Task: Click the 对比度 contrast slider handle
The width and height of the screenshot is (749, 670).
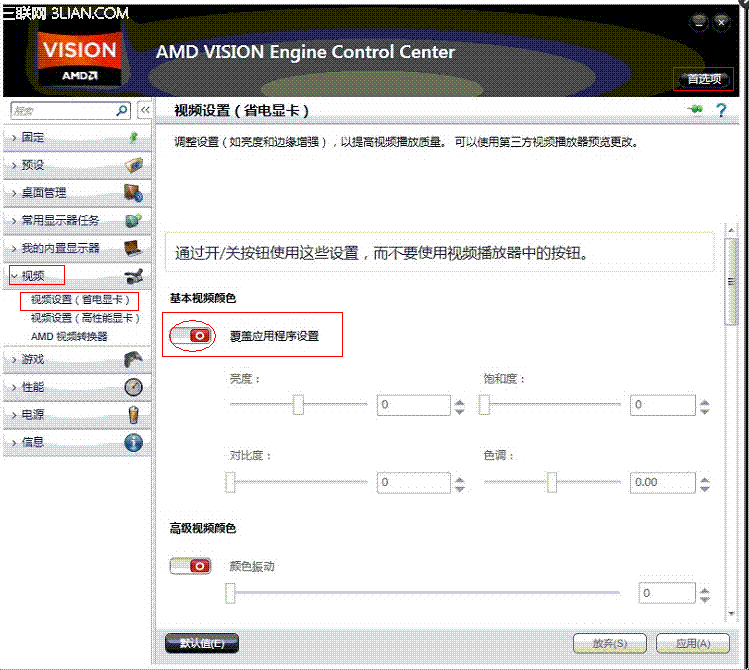Action: point(231,482)
